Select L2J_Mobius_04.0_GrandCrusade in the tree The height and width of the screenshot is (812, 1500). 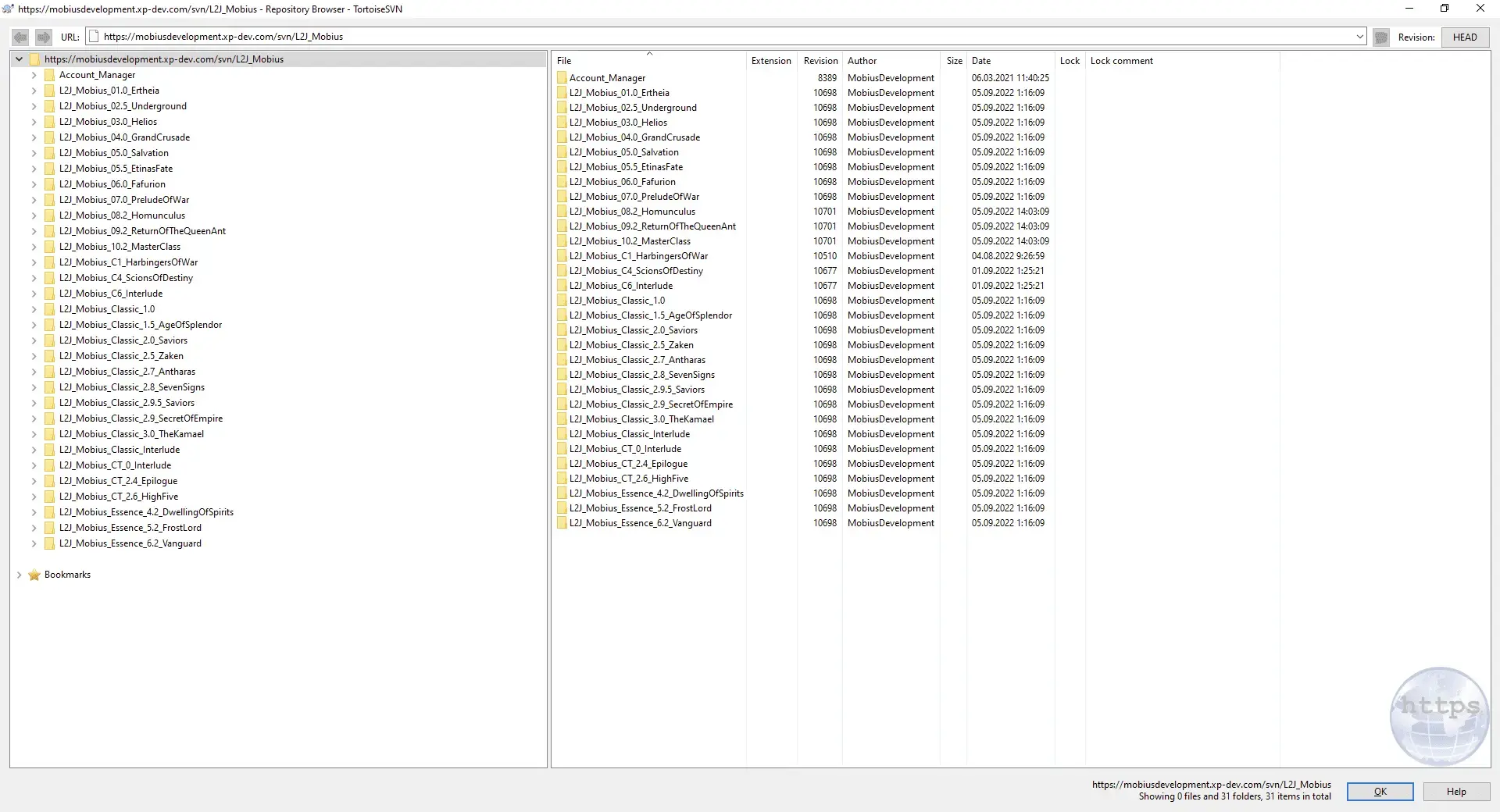coord(124,137)
